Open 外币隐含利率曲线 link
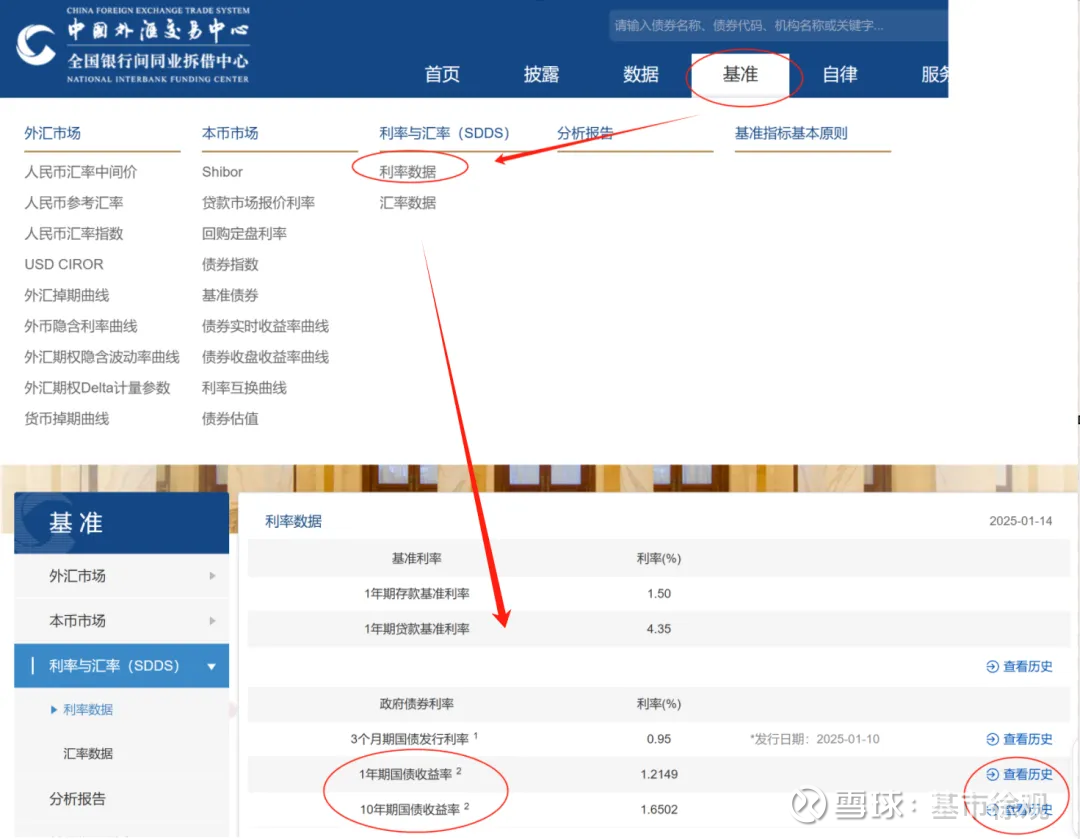This screenshot has width=1080, height=839. click(x=81, y=326)
